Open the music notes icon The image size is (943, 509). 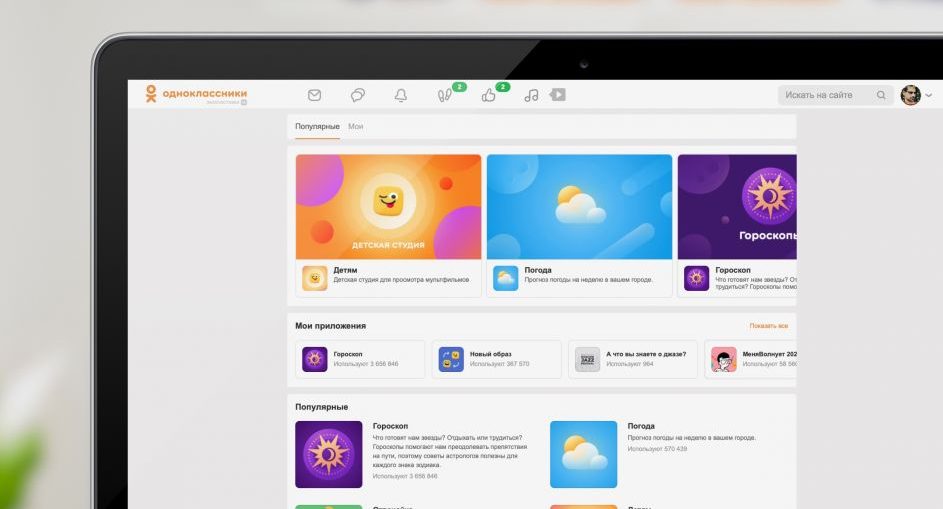(531, 95)
